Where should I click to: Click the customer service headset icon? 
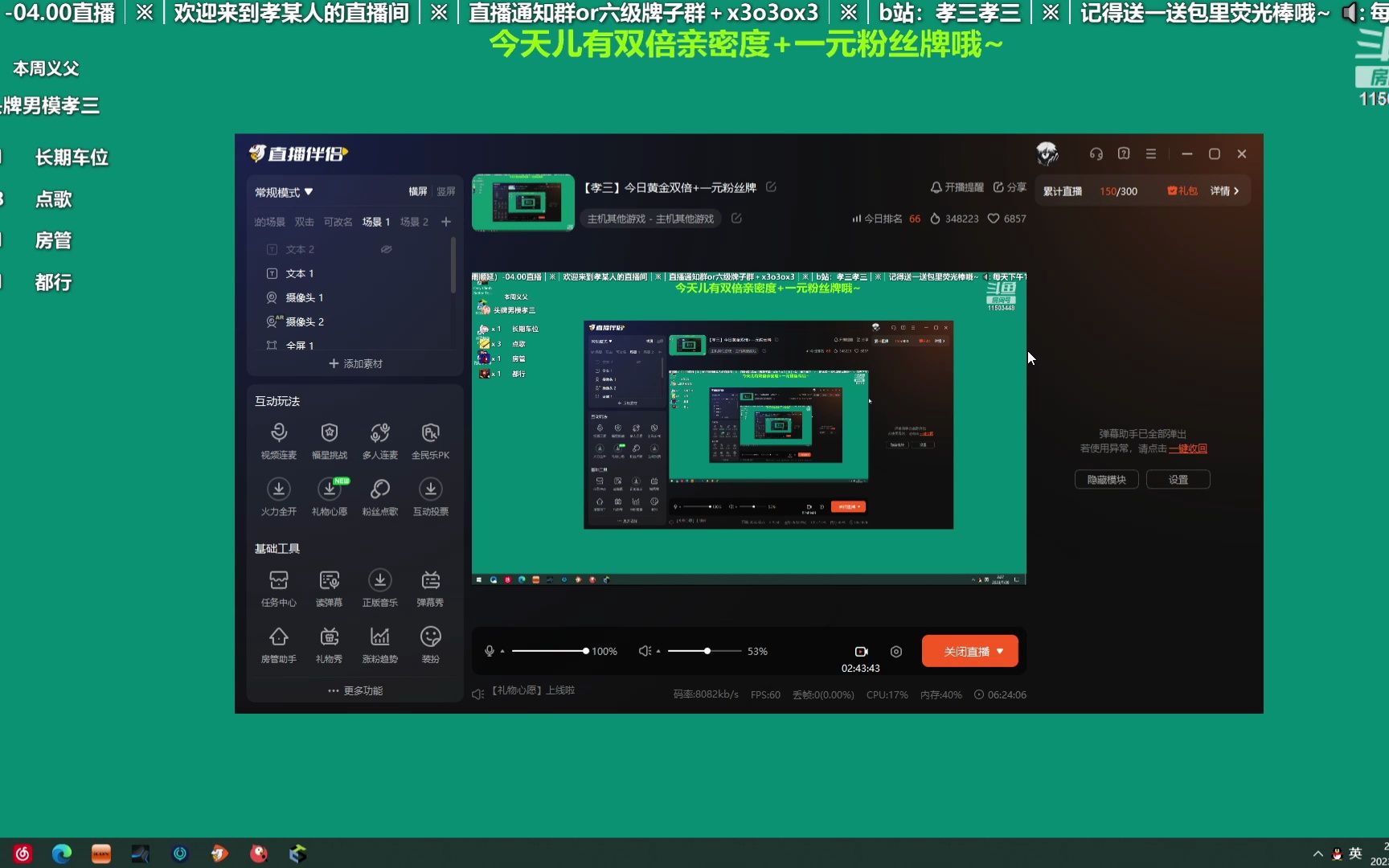point(1096,154)
